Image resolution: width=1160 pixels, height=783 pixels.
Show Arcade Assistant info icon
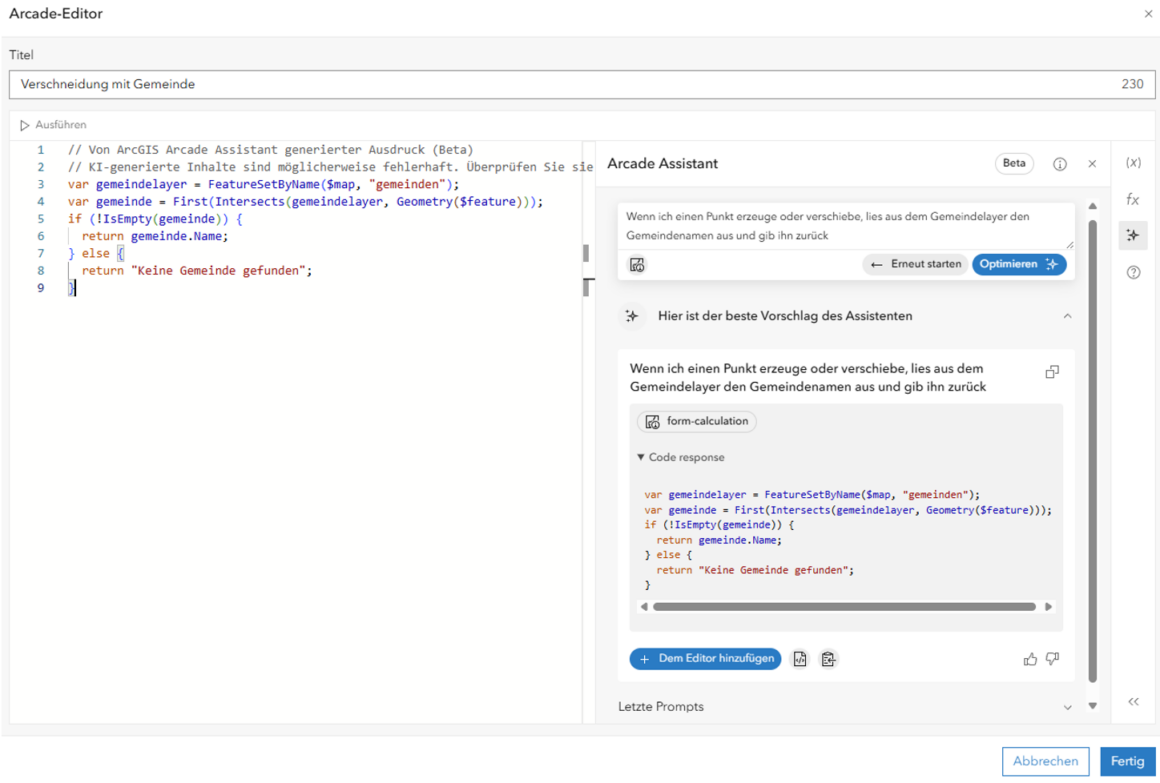1059,164
